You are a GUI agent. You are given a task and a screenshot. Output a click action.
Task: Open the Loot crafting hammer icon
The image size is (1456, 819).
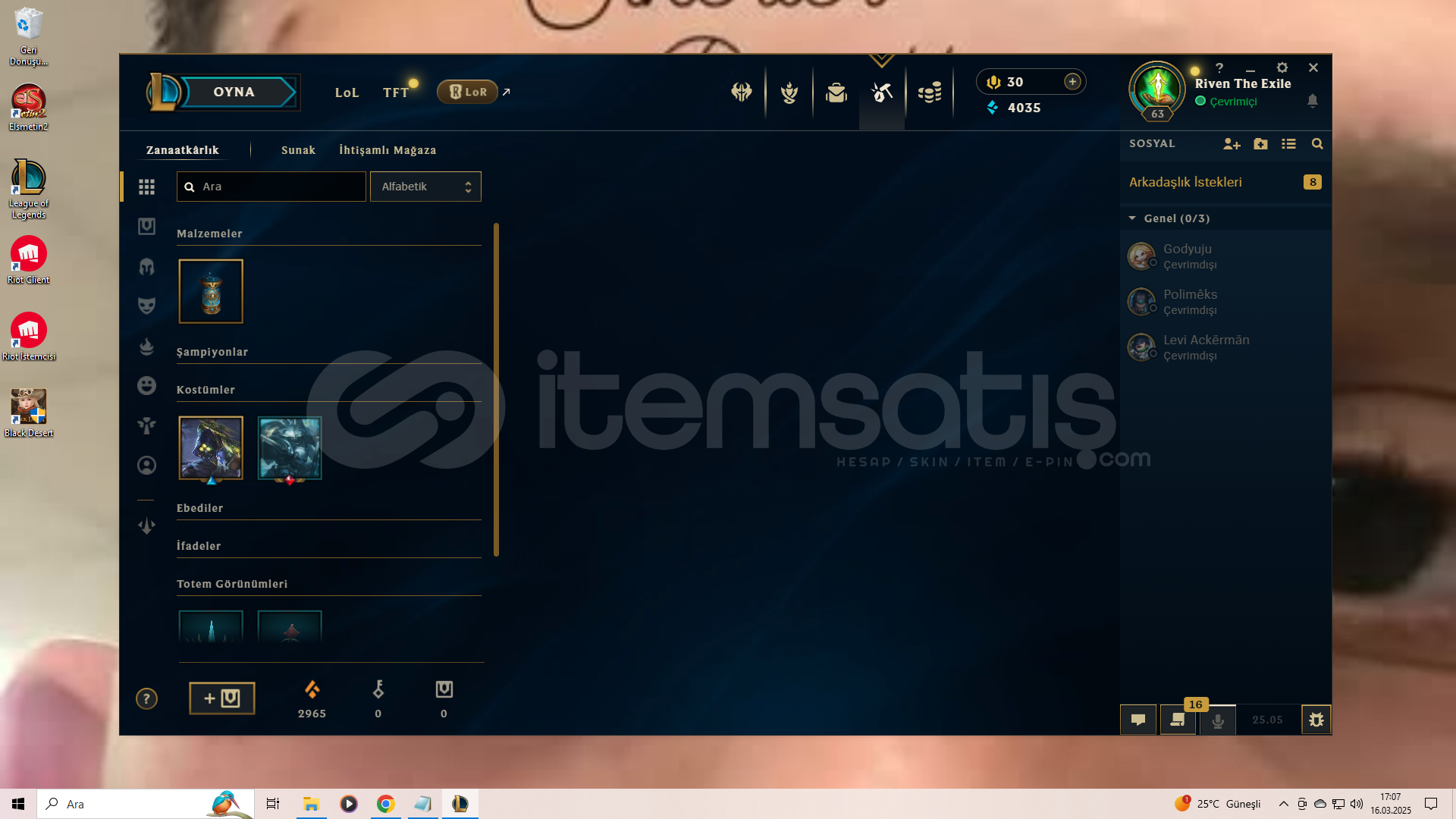882,93
